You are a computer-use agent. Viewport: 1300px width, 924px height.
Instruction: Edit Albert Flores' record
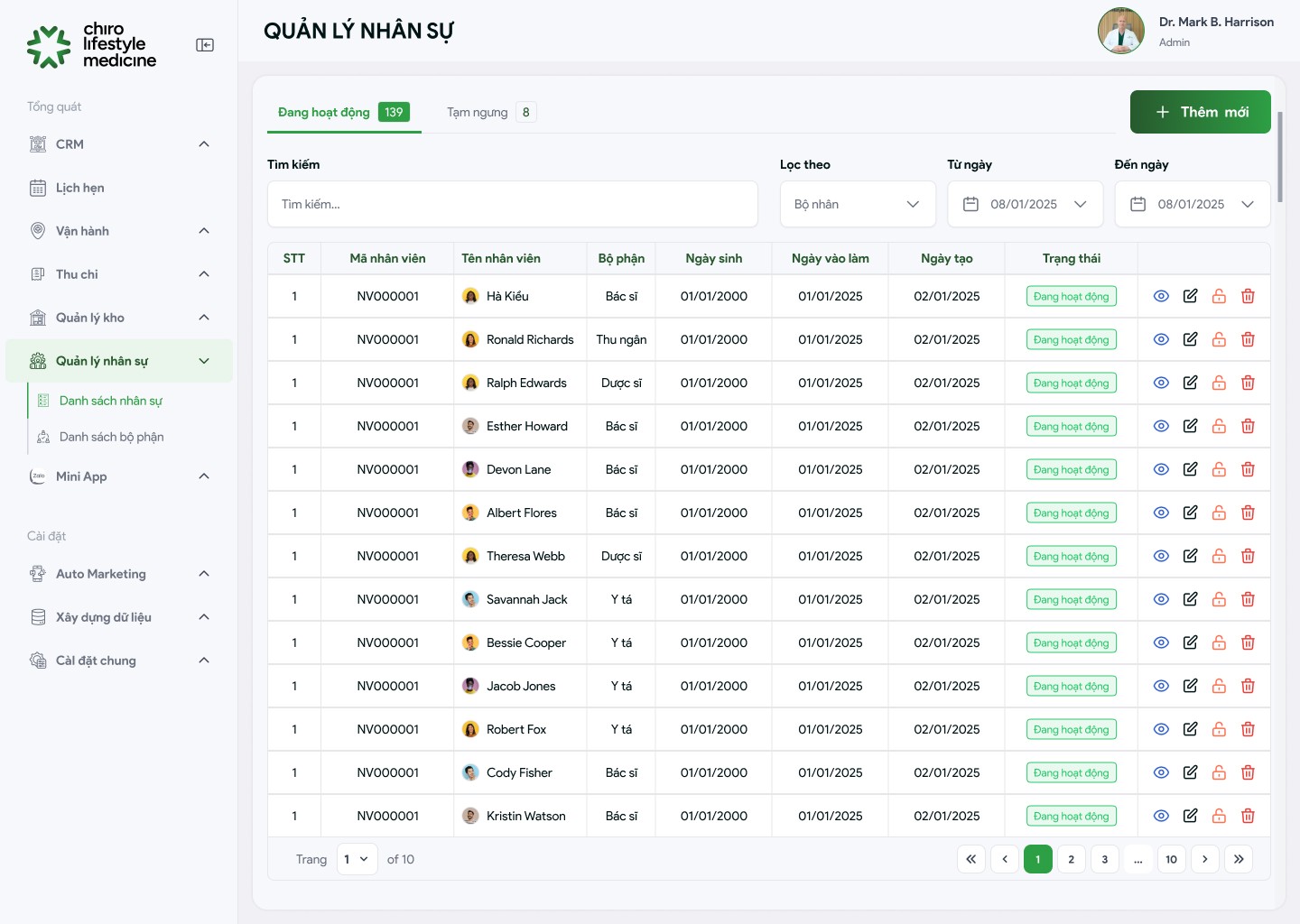[1190, 513]
